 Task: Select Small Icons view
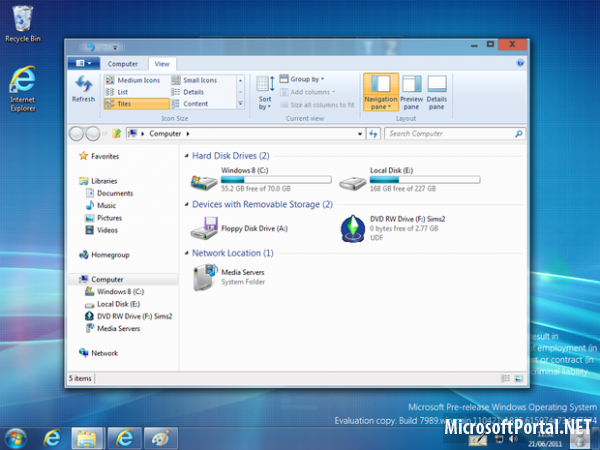tap(194, 80)
